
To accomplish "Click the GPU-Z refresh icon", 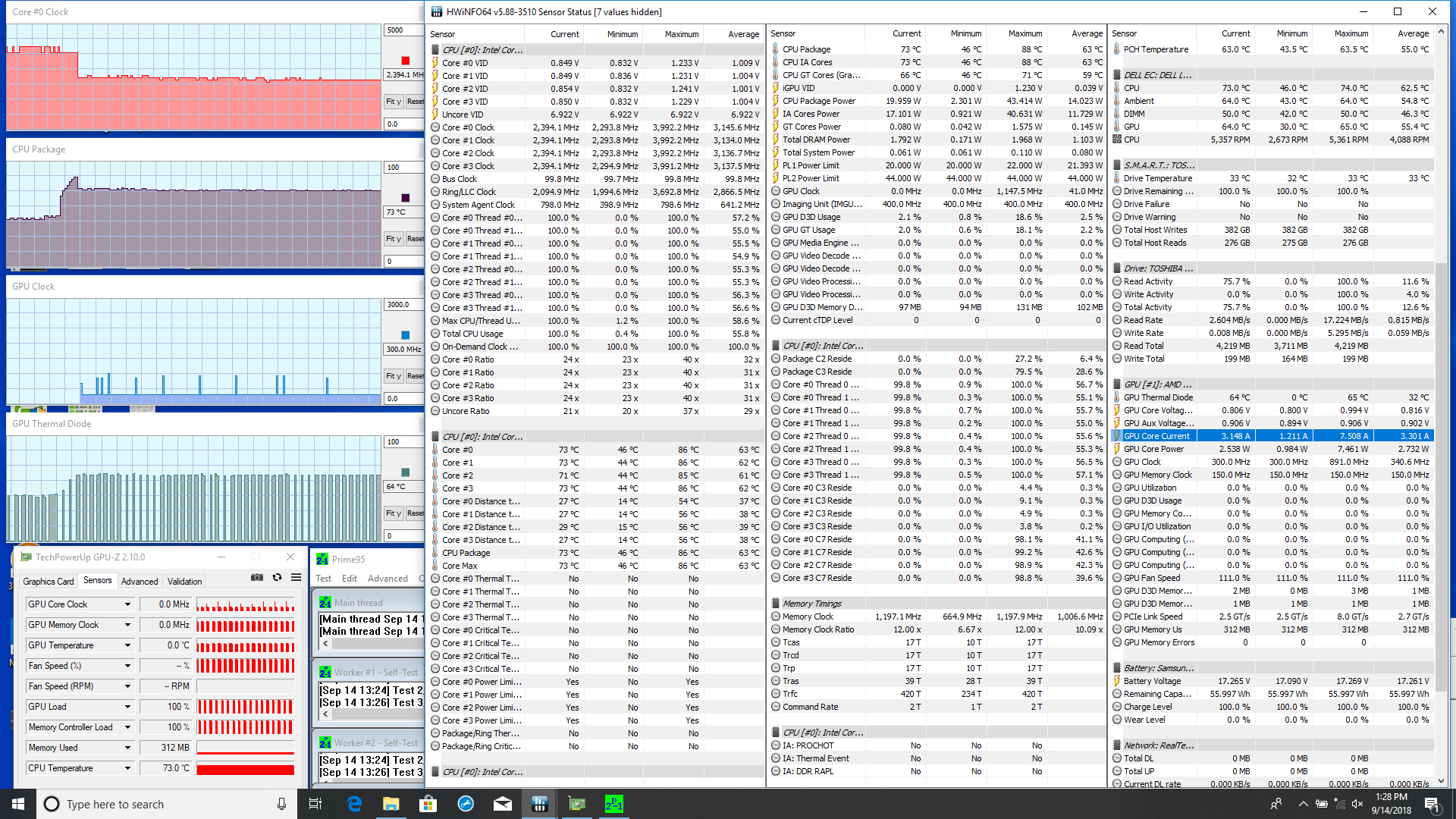I will [277, 578].
